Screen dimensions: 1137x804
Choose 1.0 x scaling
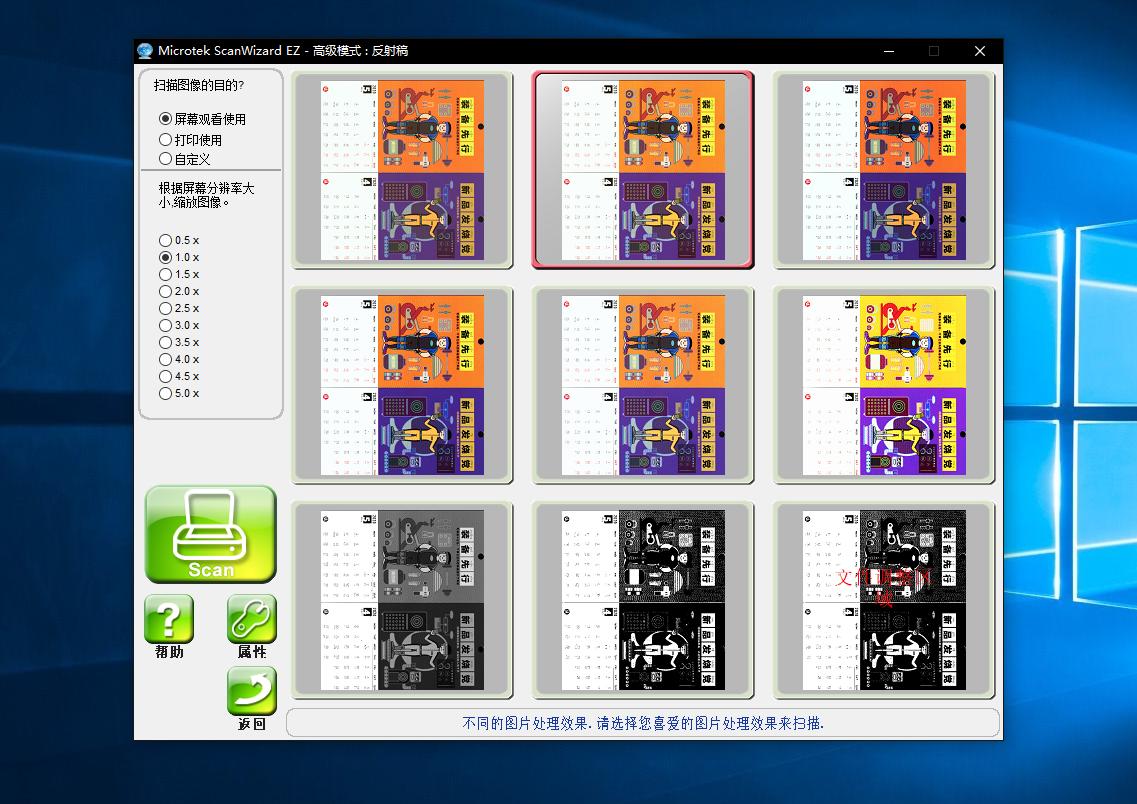pyautogui.click(x=178, y=257)
